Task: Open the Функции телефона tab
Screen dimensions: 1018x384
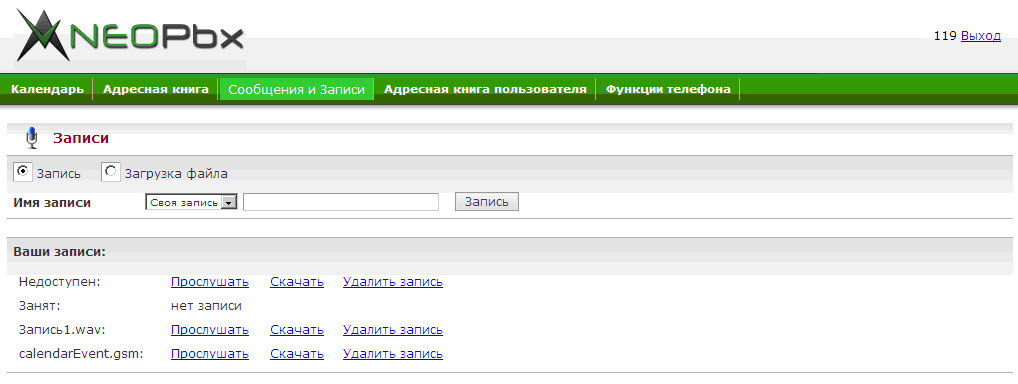Action: pos(668,89)
